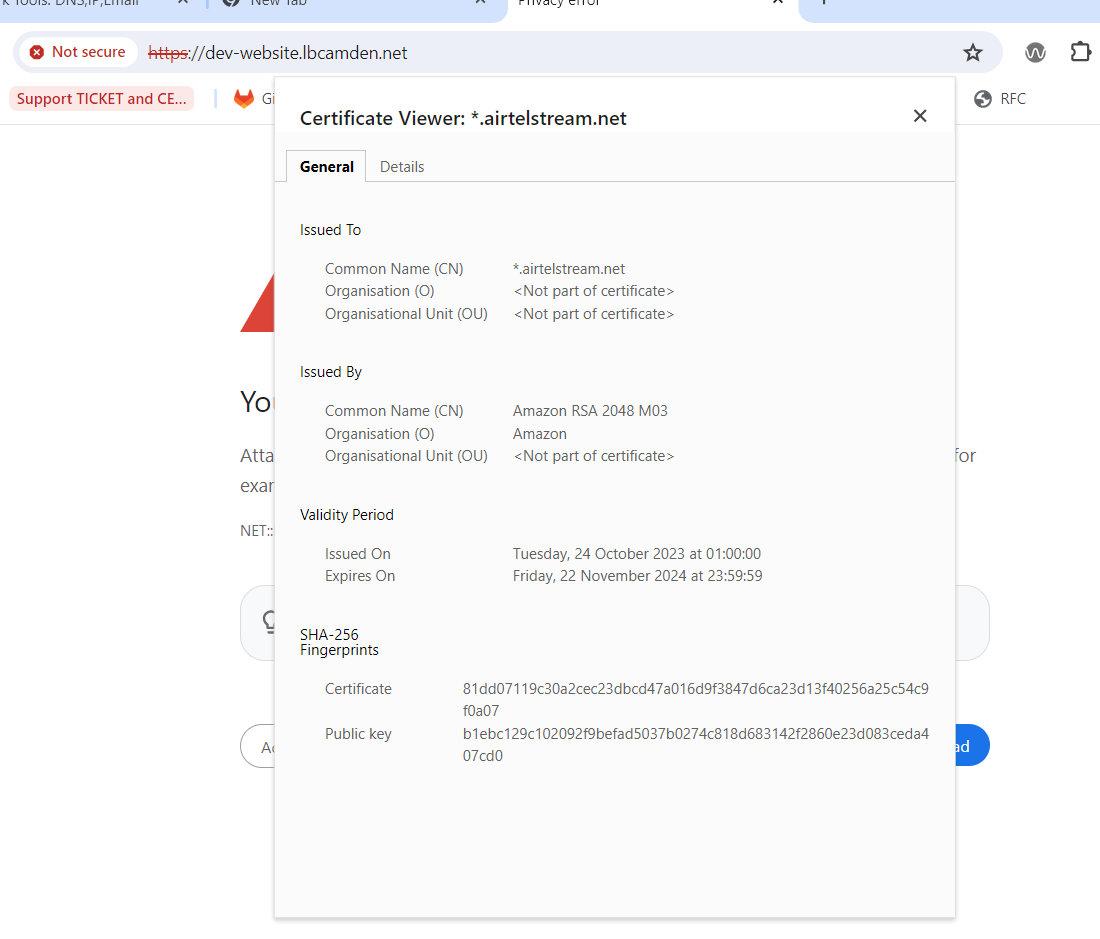
Task: Open the RFC bookmark
Action: tap(1000, 99)
